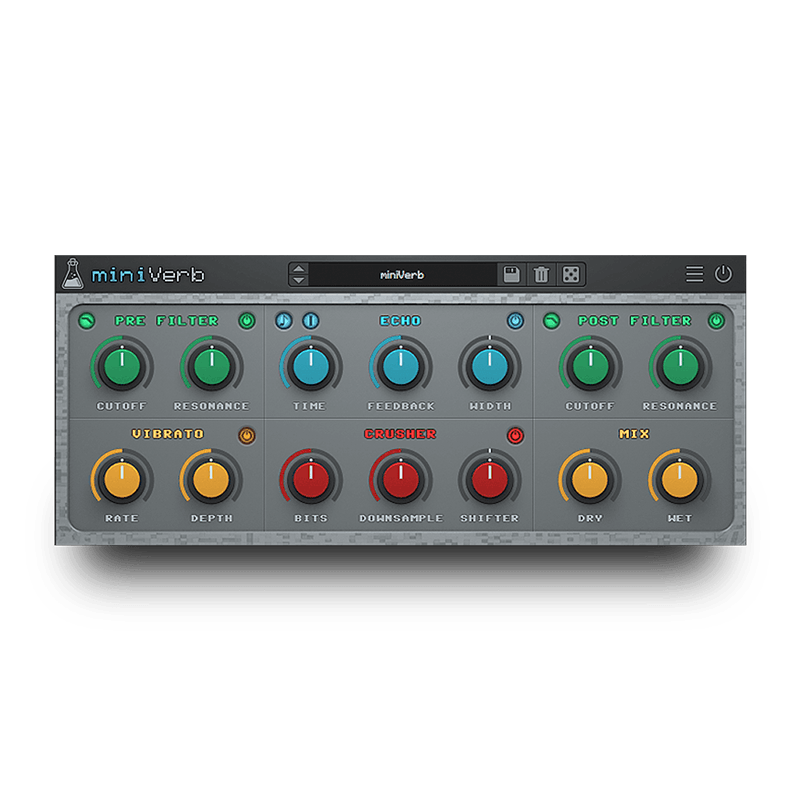
Task: Toggle Post Filter power button
Action: point(716,321)
